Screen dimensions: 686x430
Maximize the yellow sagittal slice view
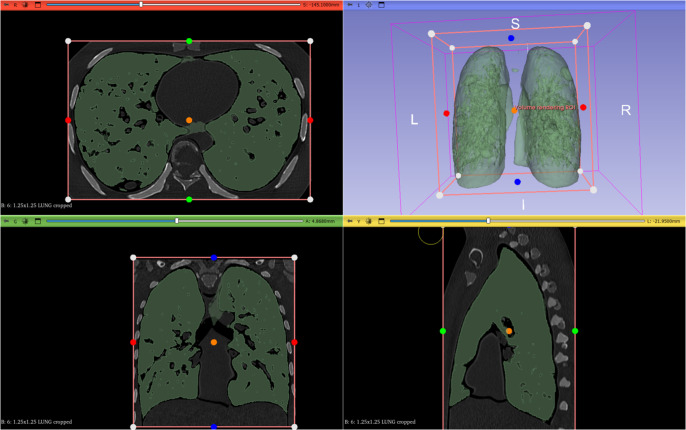click(x=382, y=221)
